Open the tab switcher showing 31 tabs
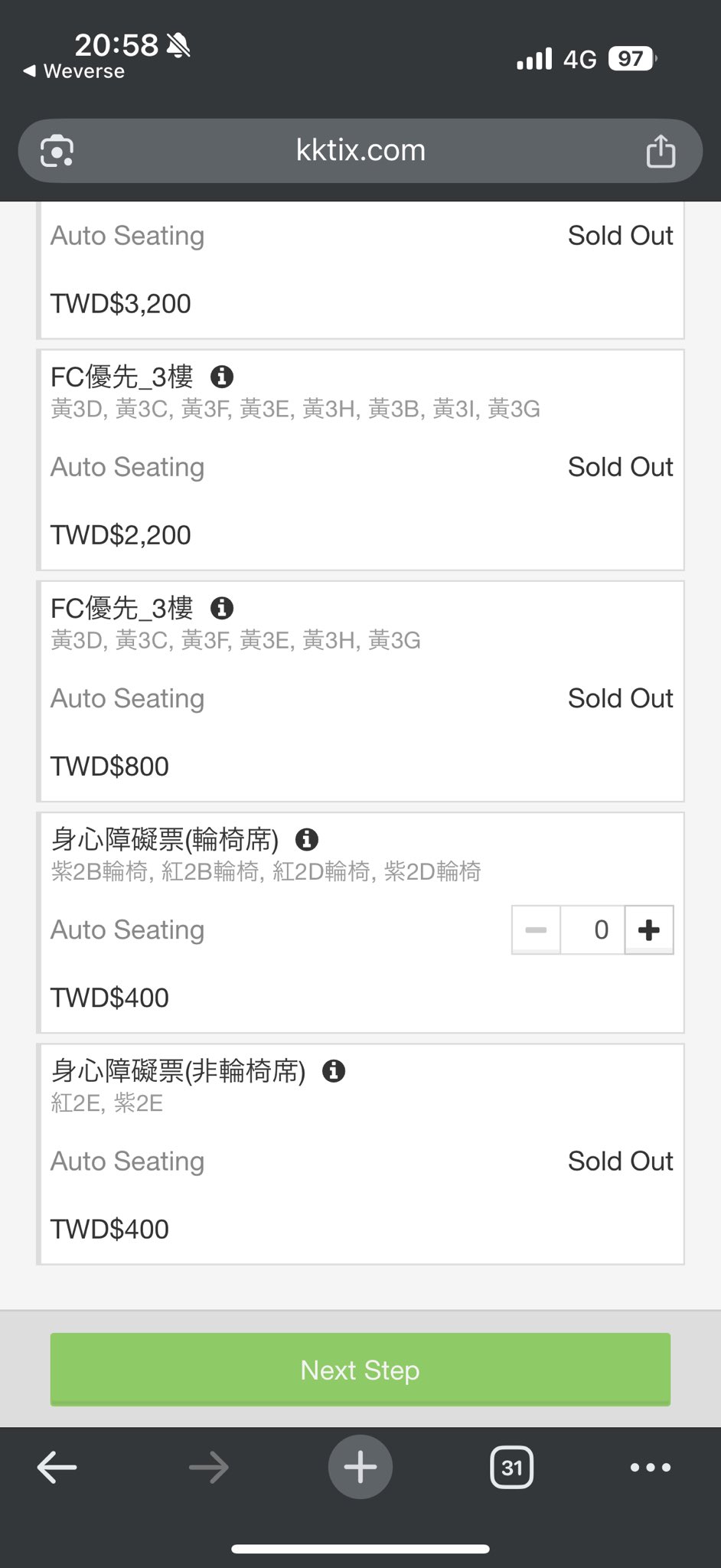Screen dimensions: 721x1568 (x=512, y=1468)
